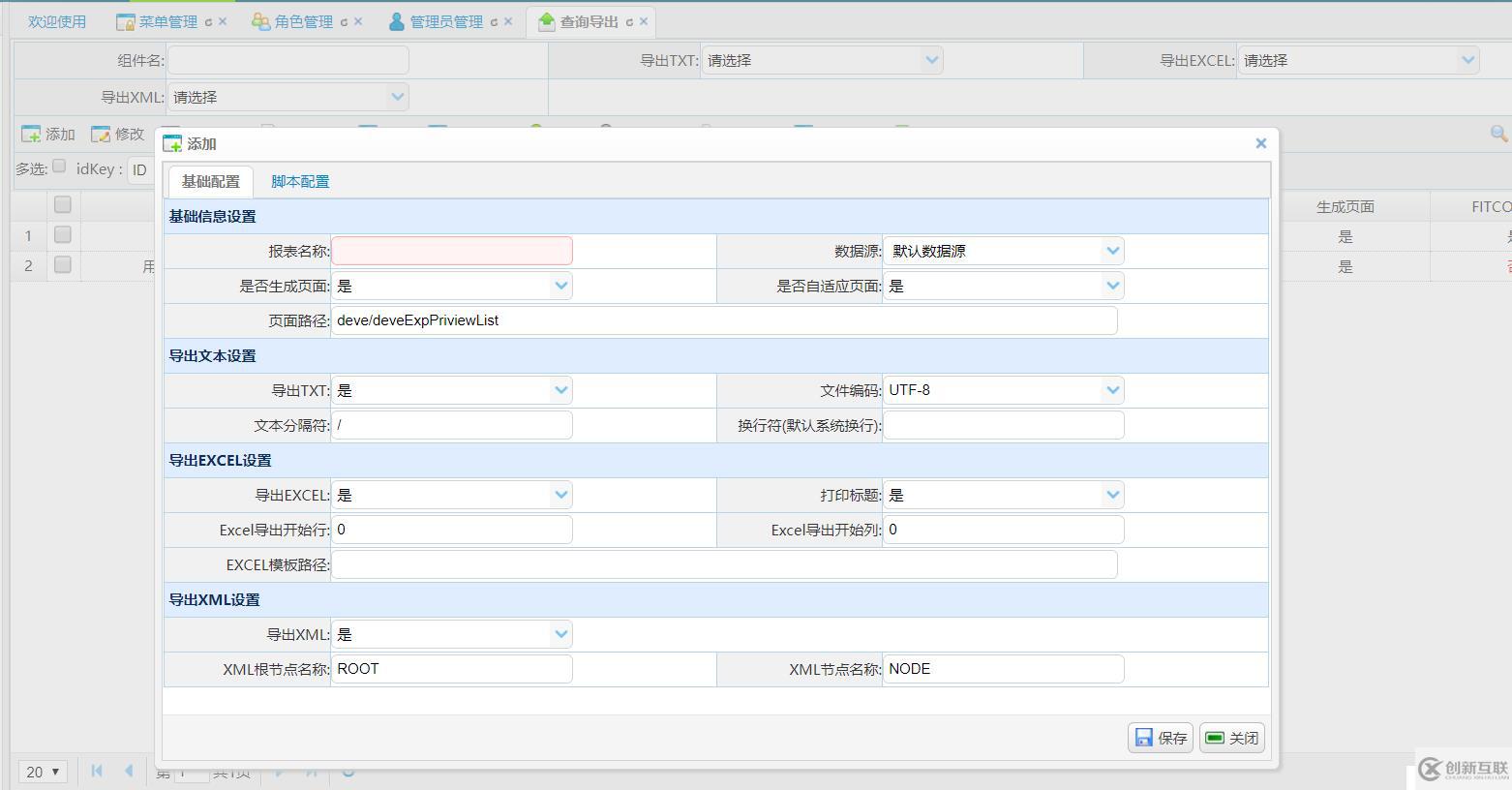Check the checkbox on table row 1

[x=62, y=235]
